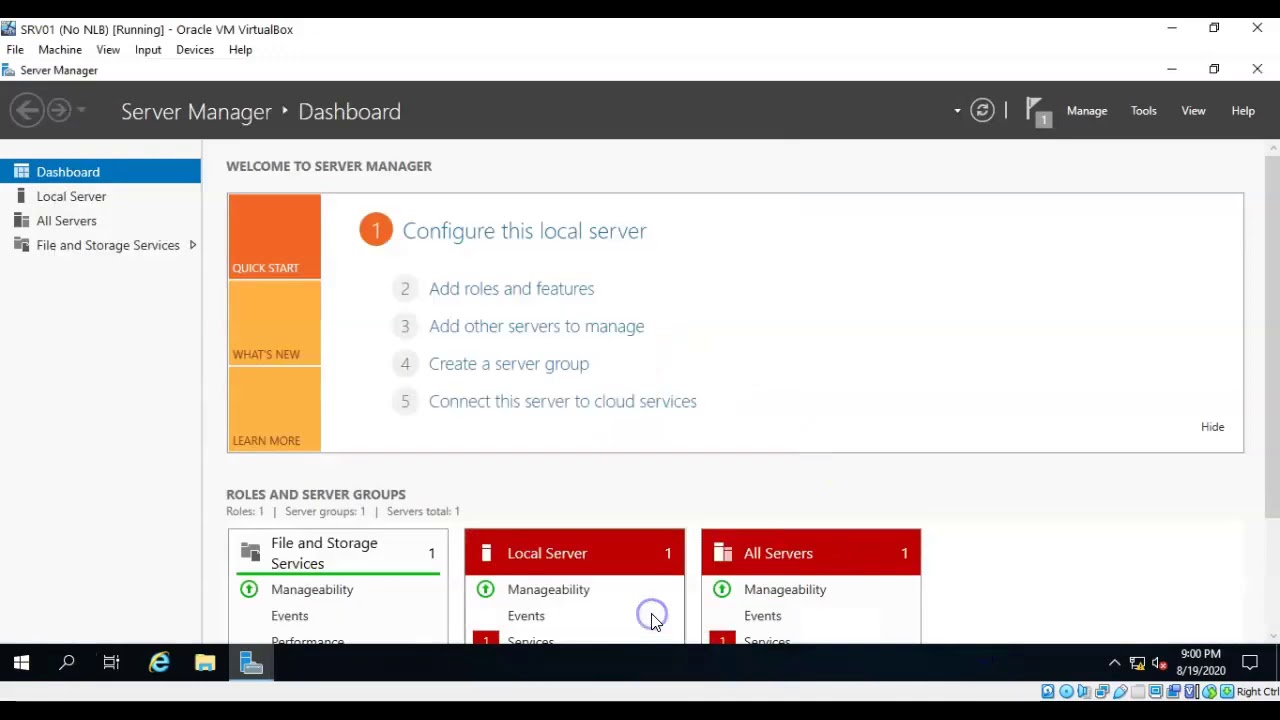Screen dimensions: 1280x720
Task: Click Configure this local server
Action: click(x=524, y=231)
